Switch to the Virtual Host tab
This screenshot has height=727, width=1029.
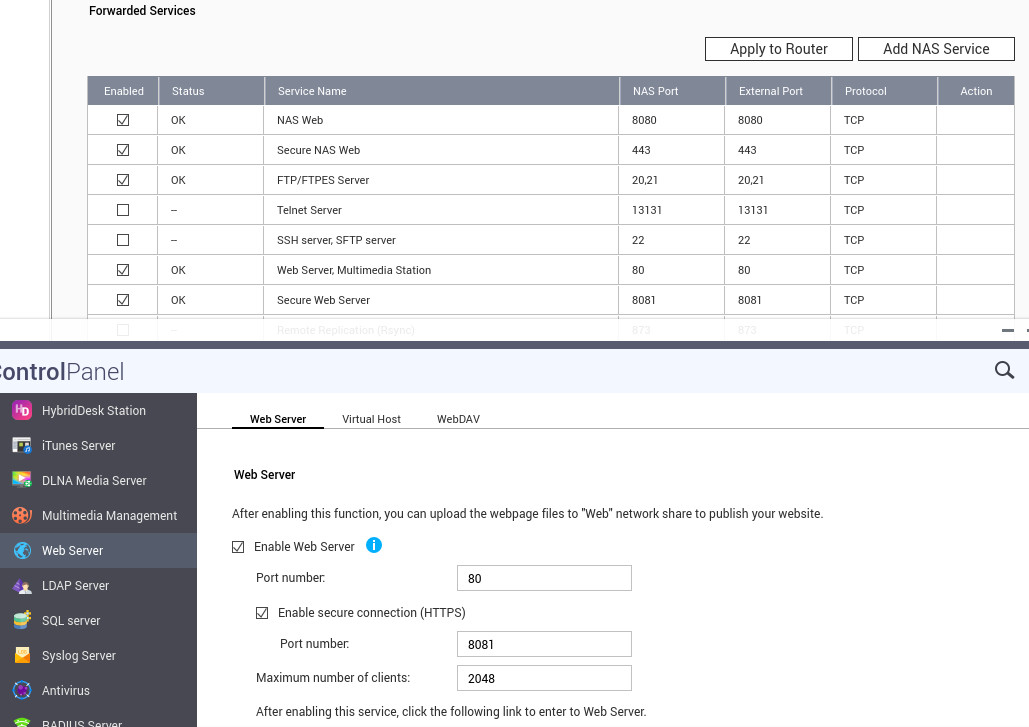[x=371, y=419]
